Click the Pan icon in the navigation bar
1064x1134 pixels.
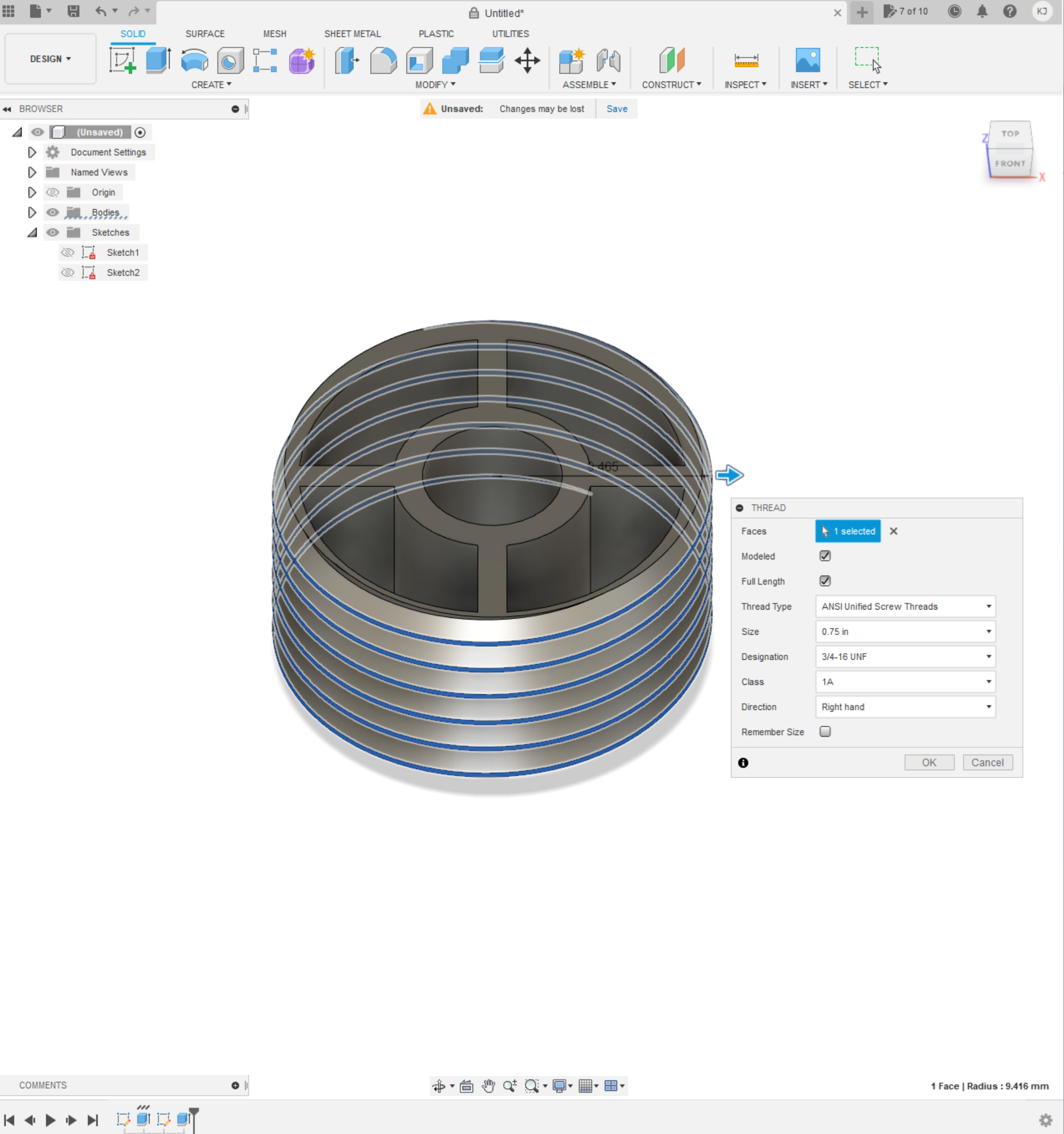point(488,1086)
